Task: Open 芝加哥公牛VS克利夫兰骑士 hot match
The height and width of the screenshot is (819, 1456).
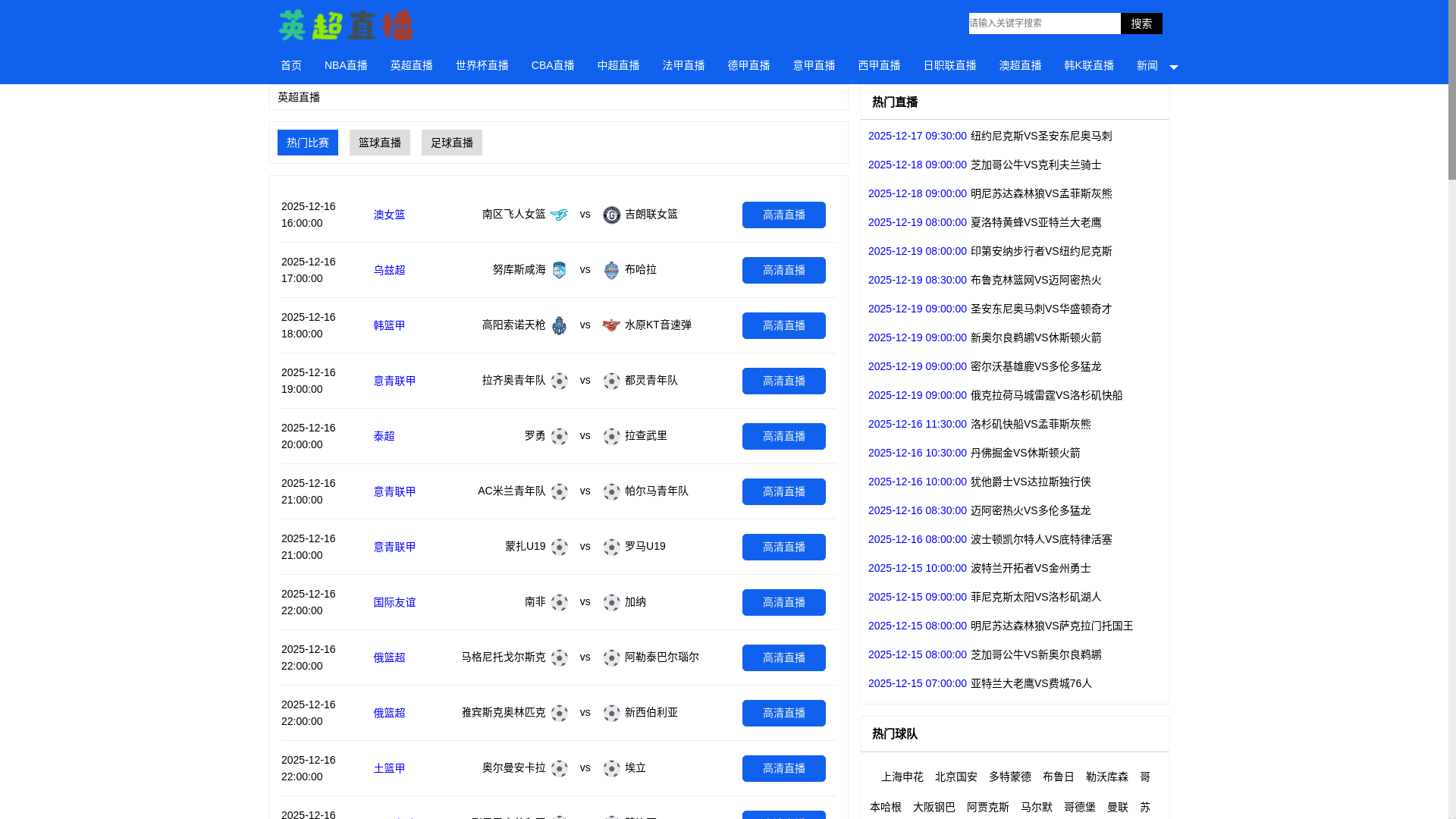Action: (1036, 165)
